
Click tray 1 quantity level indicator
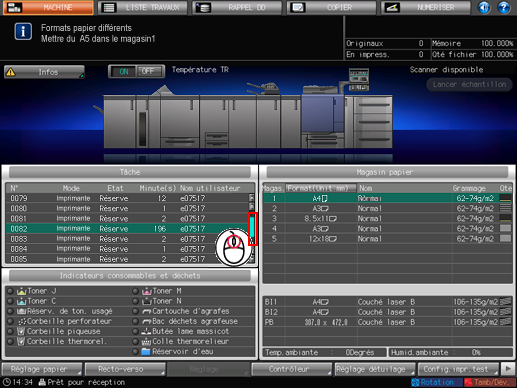point(505,198)
